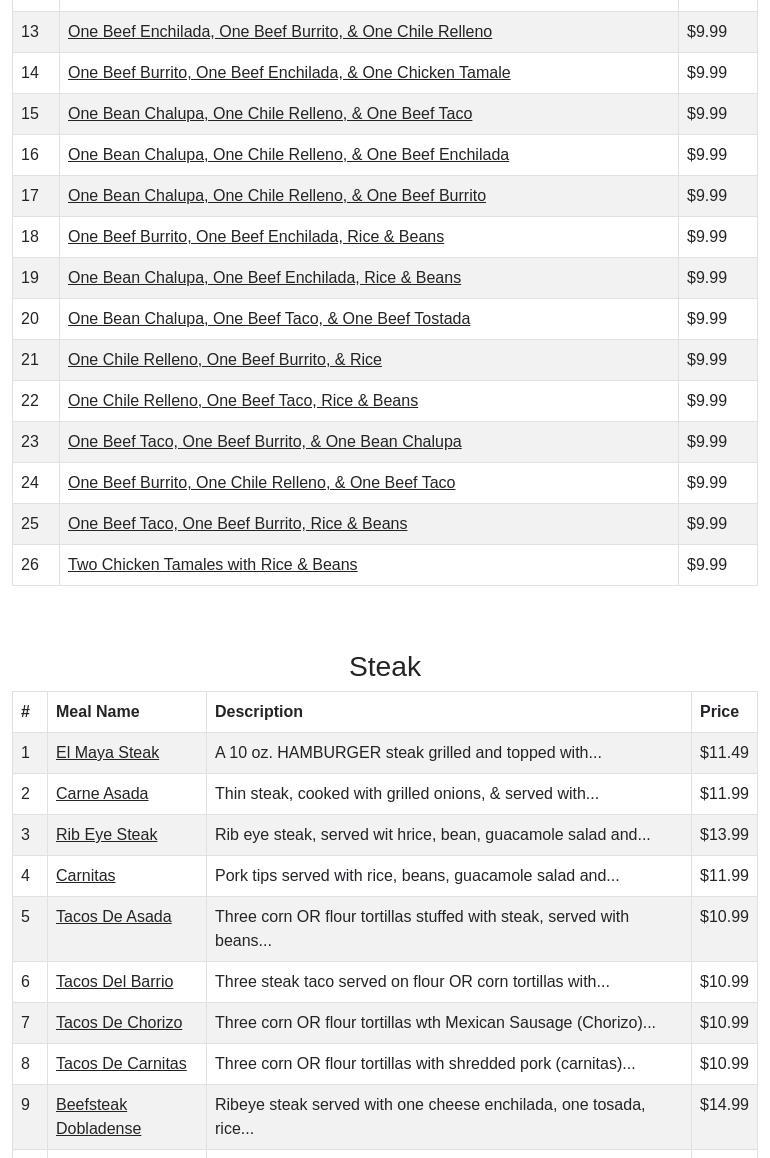Click the Description column header
770x1158 pixels.
click(x=258, y=711)
